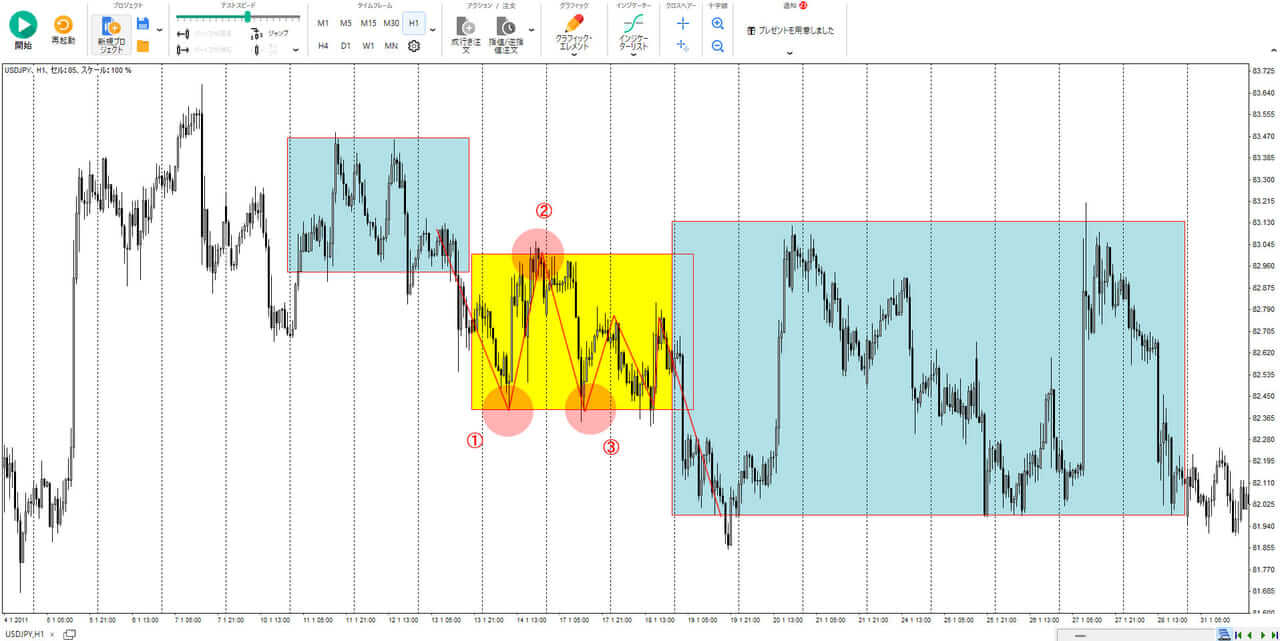Save project with blue floppy disk icon
The height and width of the screenshot is (641, 1280).
click(x=143, y=23)
